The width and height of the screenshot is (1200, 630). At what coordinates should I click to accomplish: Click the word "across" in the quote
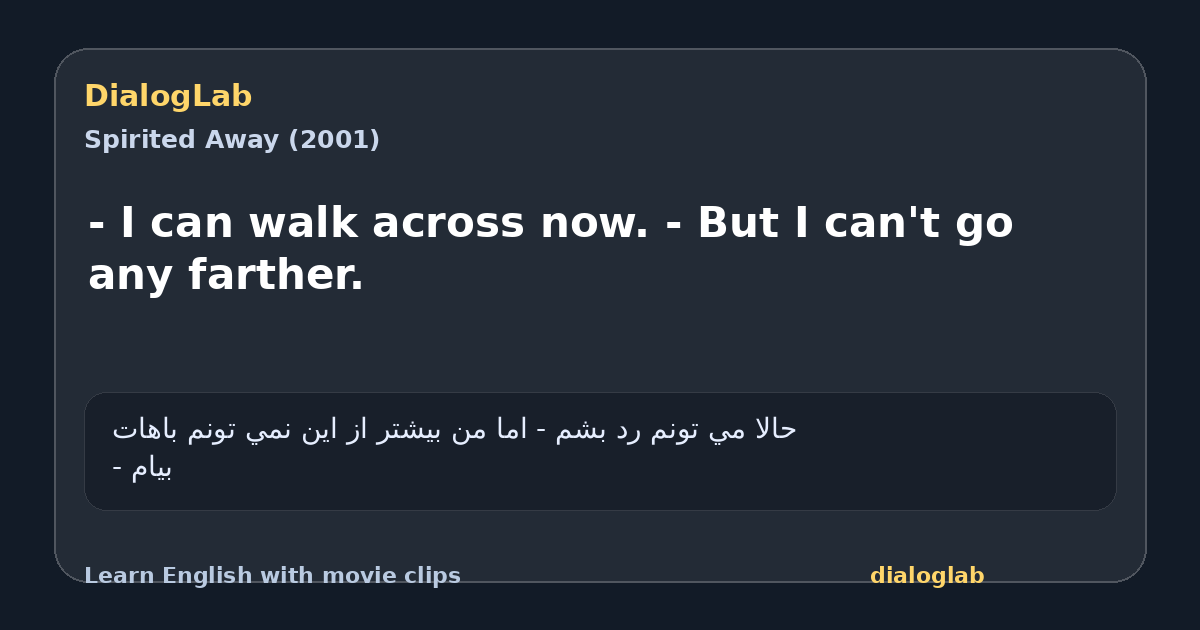point(448,223)
